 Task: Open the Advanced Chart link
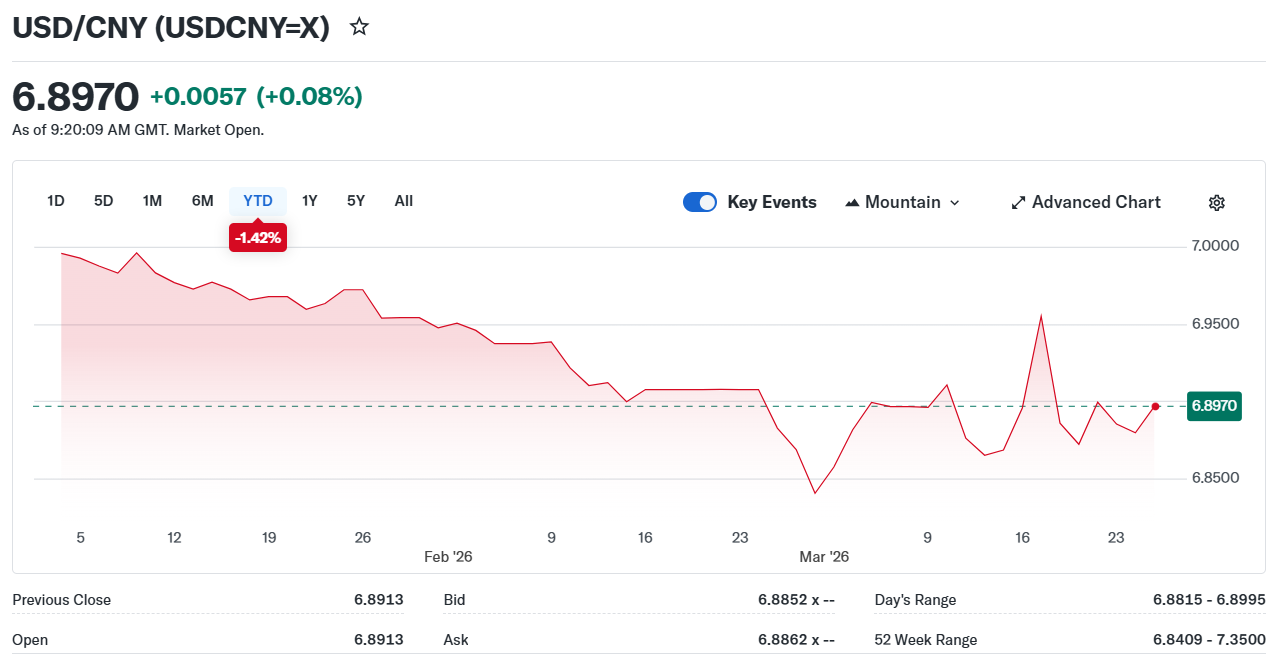point(1096,202)
